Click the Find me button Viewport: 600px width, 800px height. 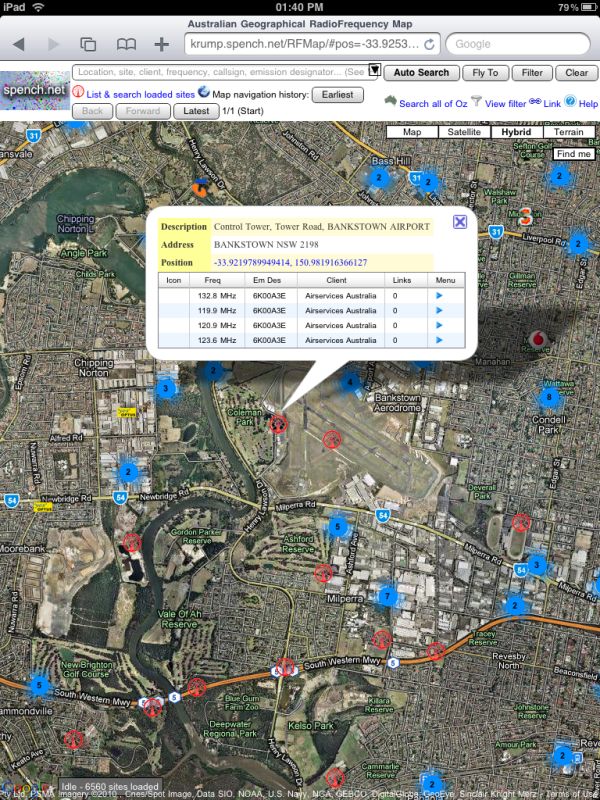(x=574, y=154)
